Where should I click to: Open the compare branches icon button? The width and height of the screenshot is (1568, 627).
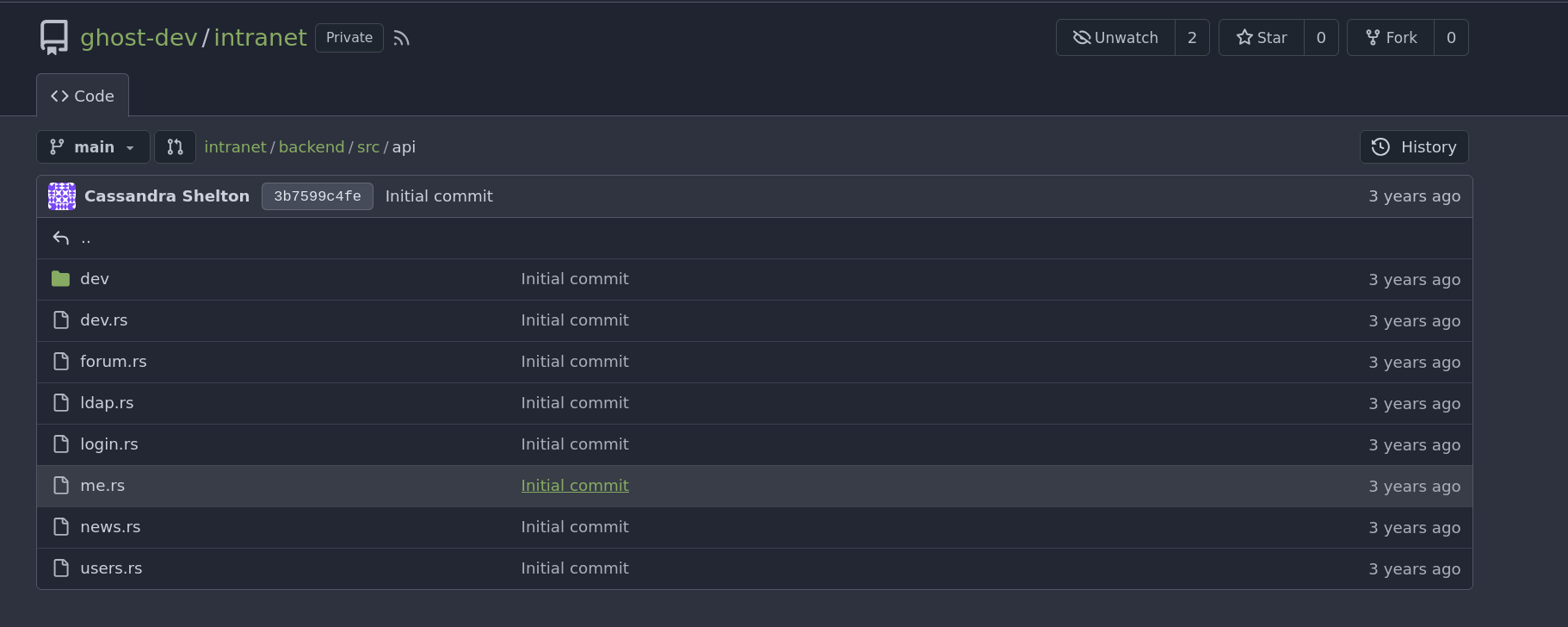(x=175, y=146)
